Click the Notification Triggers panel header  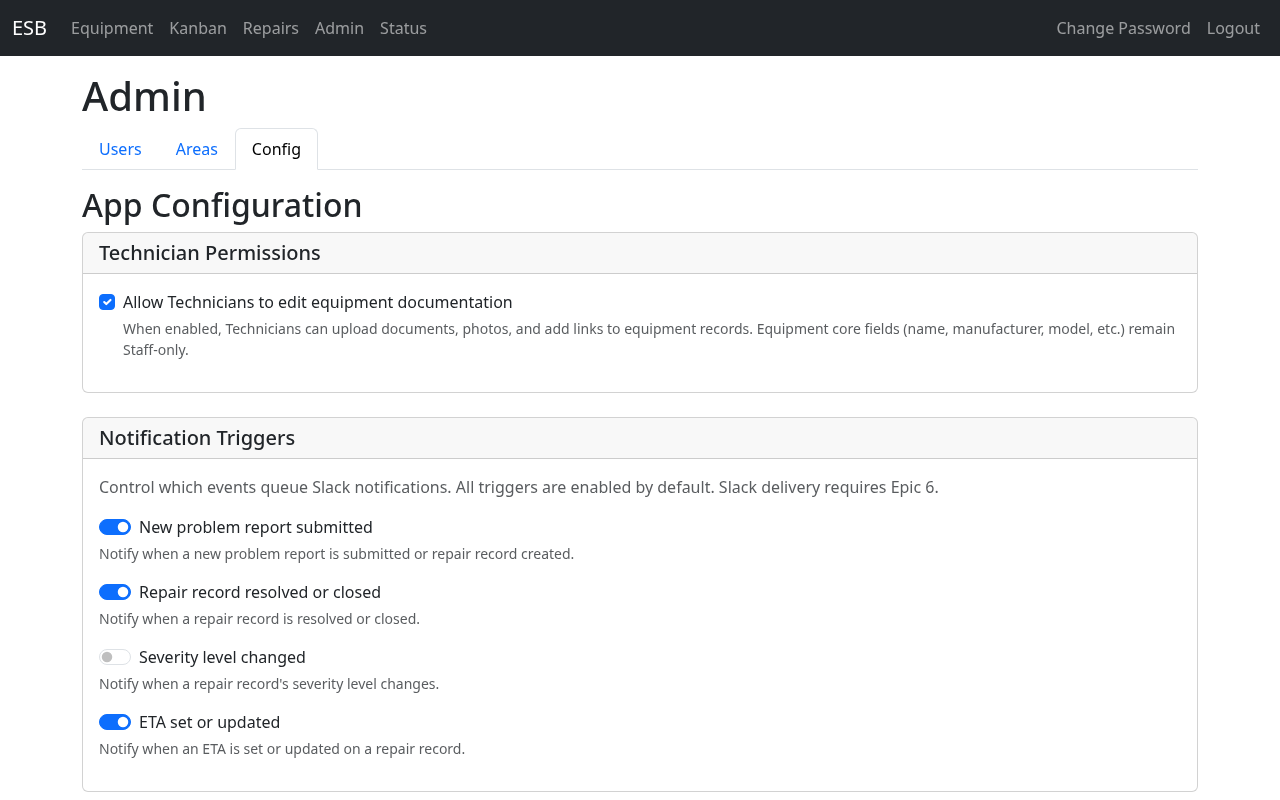pyautogui.click(x=196, y=438)
